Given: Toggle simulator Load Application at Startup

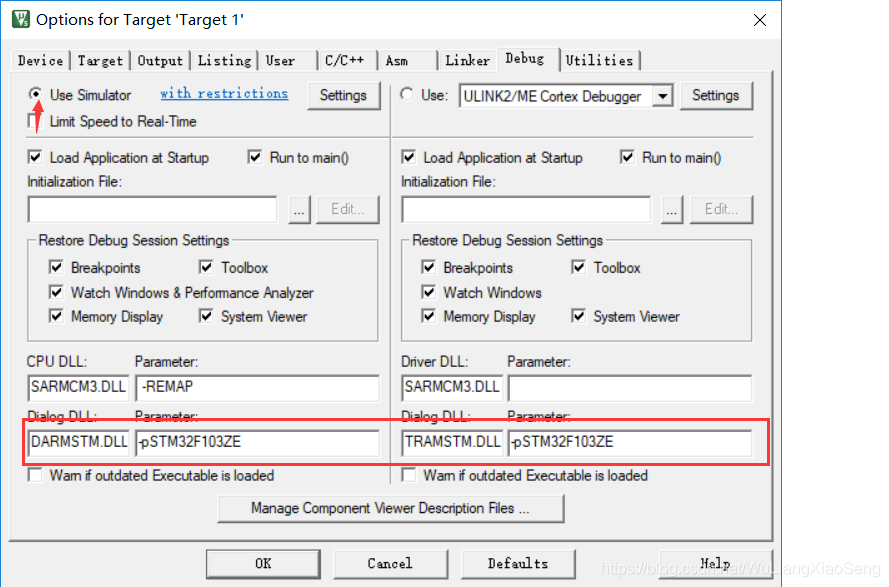Looking at the screenshot, I should pyautogui.click(x=35, y=157).
